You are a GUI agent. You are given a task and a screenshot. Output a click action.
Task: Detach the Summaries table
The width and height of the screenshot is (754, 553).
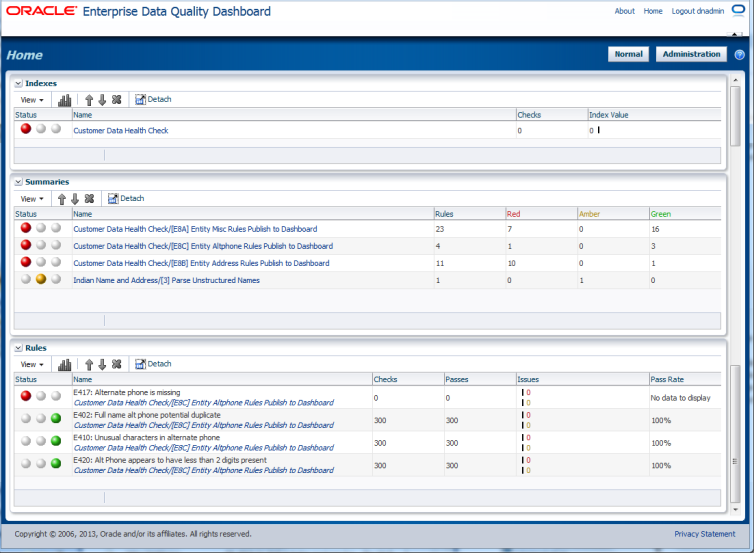pos(126,198)
